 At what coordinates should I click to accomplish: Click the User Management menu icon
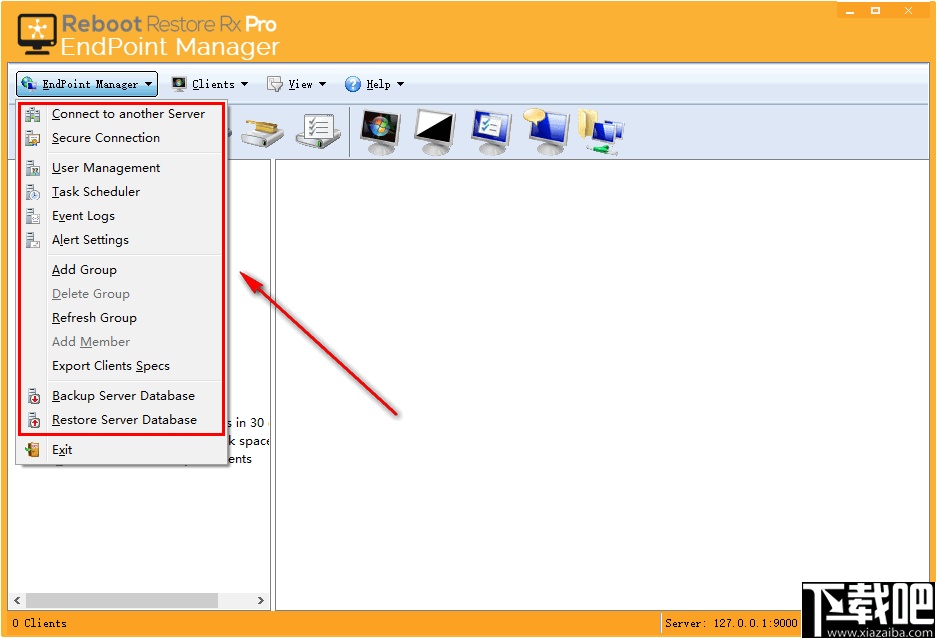(33, 168)
